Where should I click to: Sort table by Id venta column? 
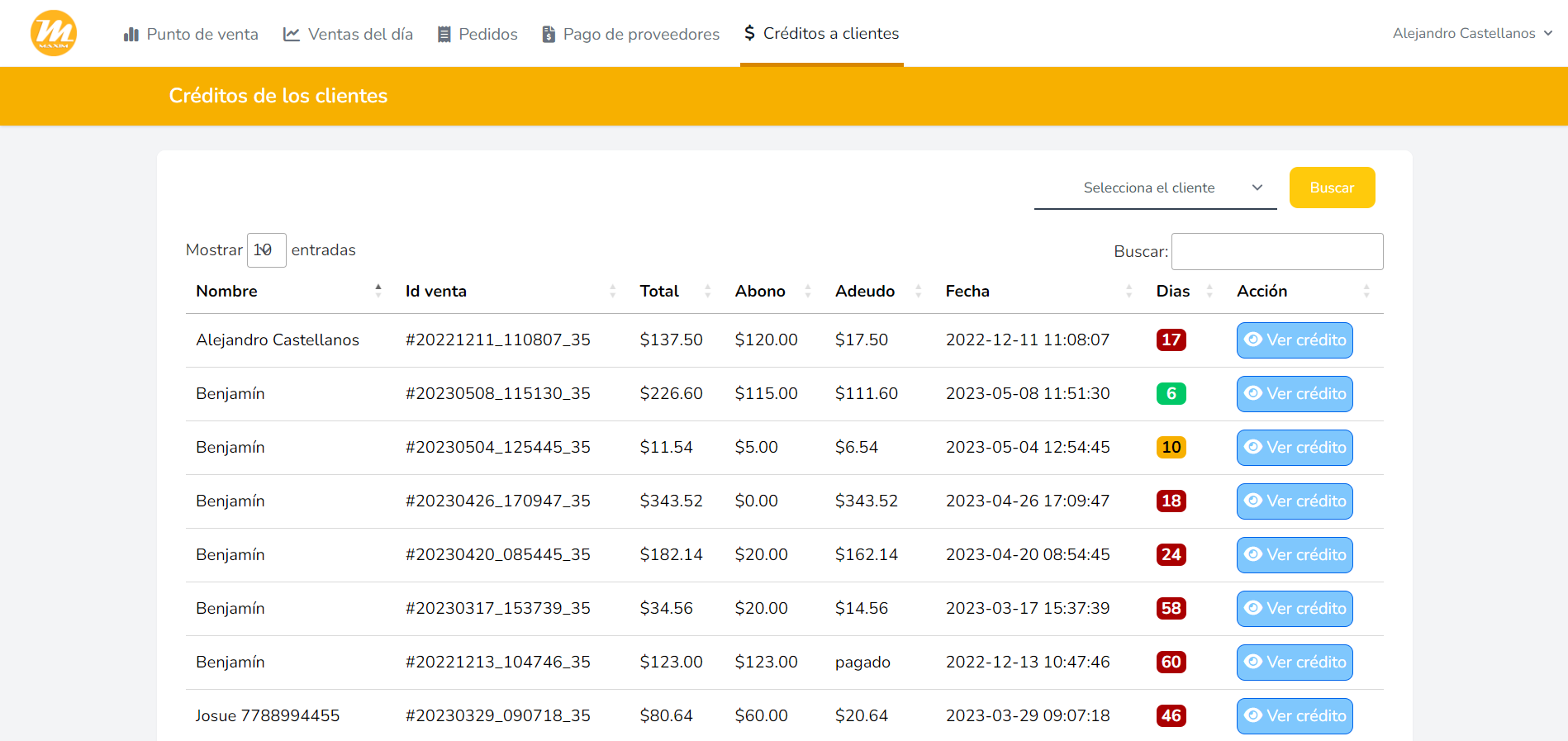(511, 291)
